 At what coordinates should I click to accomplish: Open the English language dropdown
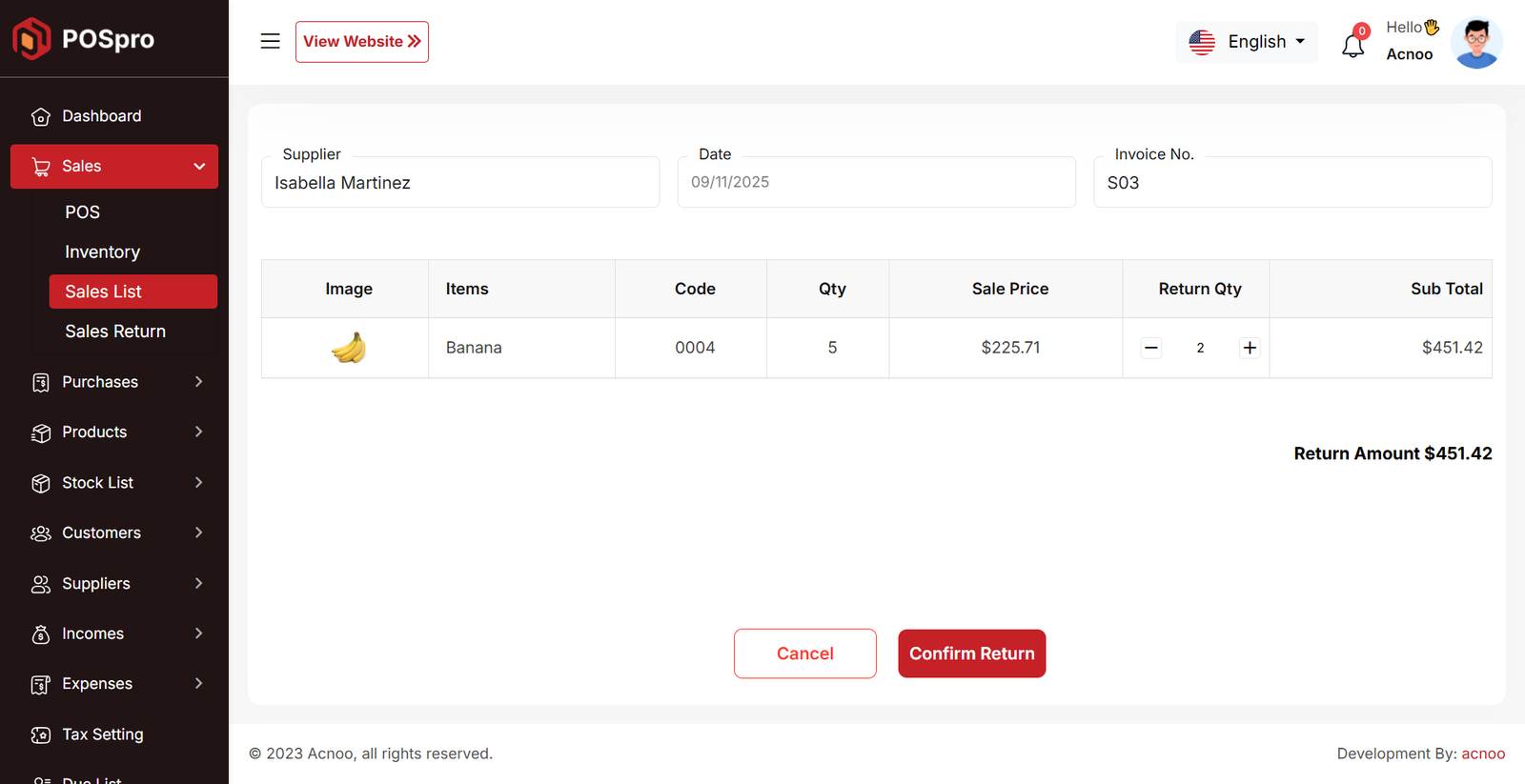(x=1247, y=42)
